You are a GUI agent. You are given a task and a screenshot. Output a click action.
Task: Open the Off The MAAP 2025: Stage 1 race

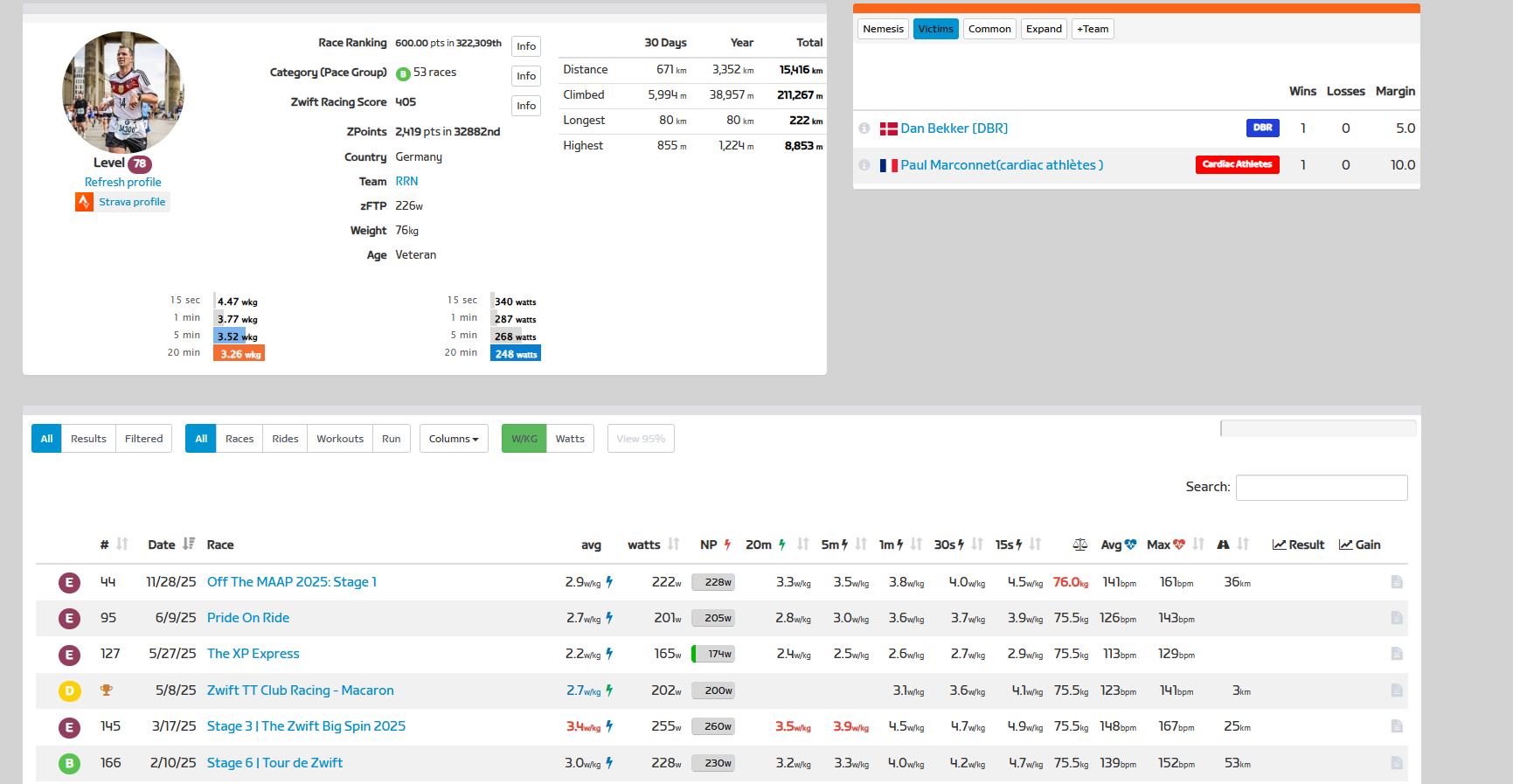(x=291, y=582)
